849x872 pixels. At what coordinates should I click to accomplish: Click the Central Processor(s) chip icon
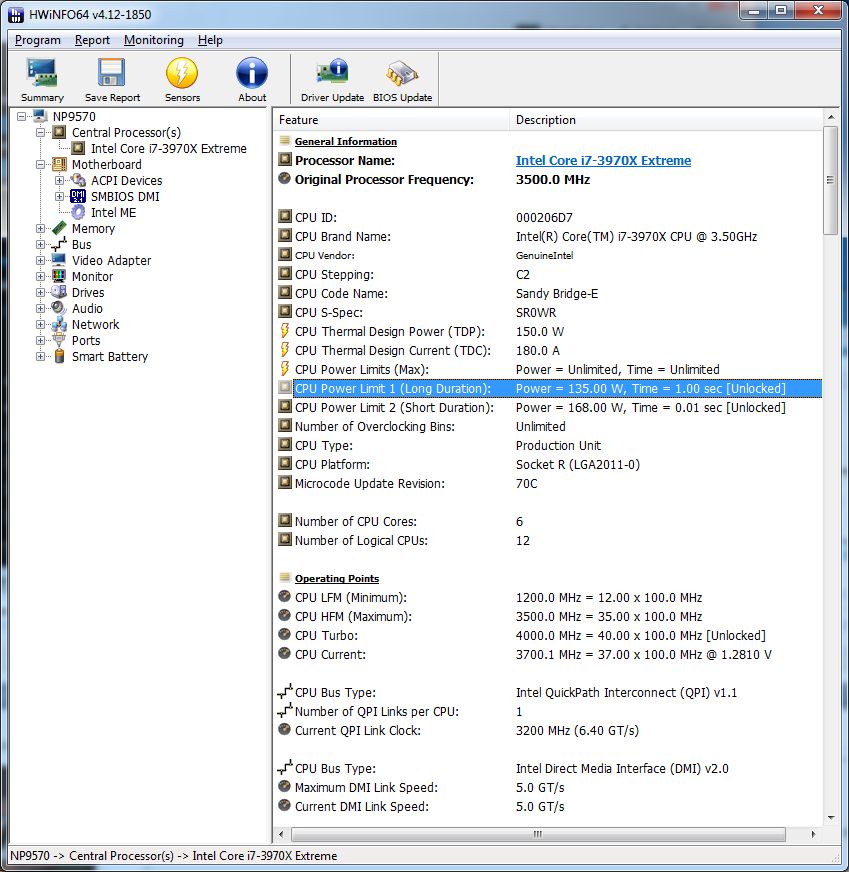[x=59, y=132]
